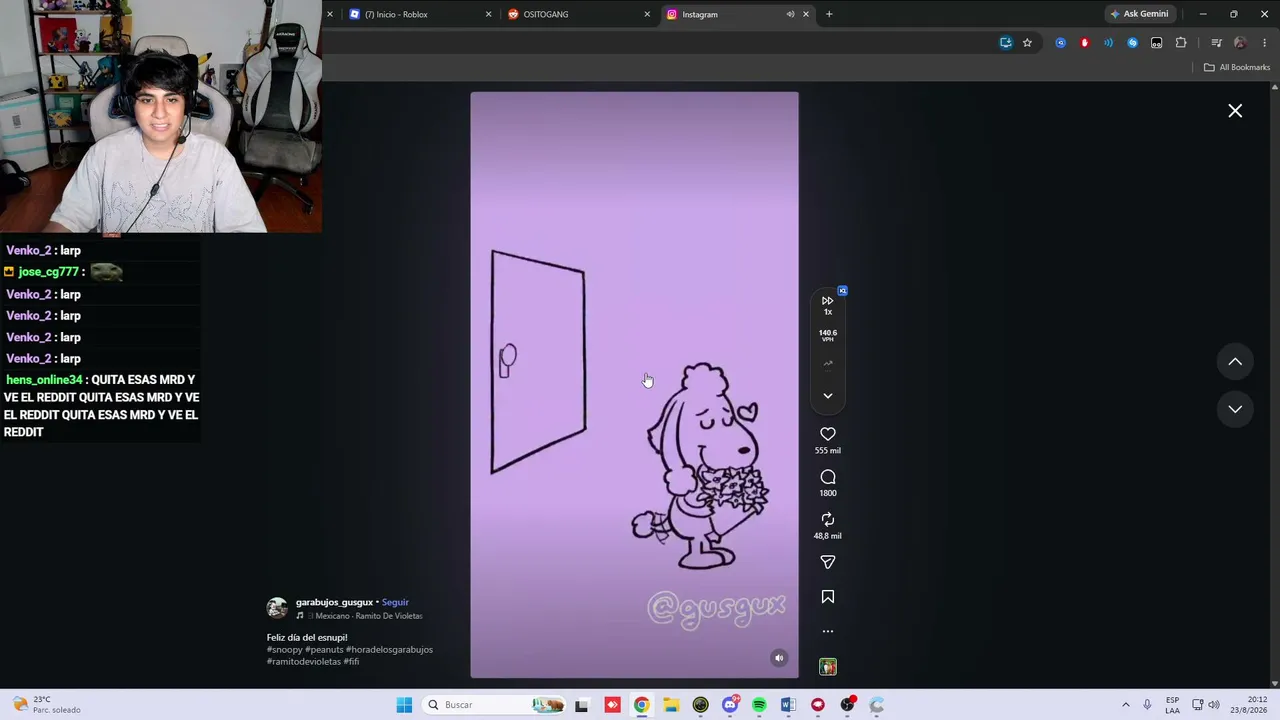Open the weather widget showing 23°C
Viewport: 1280px width, 720px height.
[x=46, y=705]
